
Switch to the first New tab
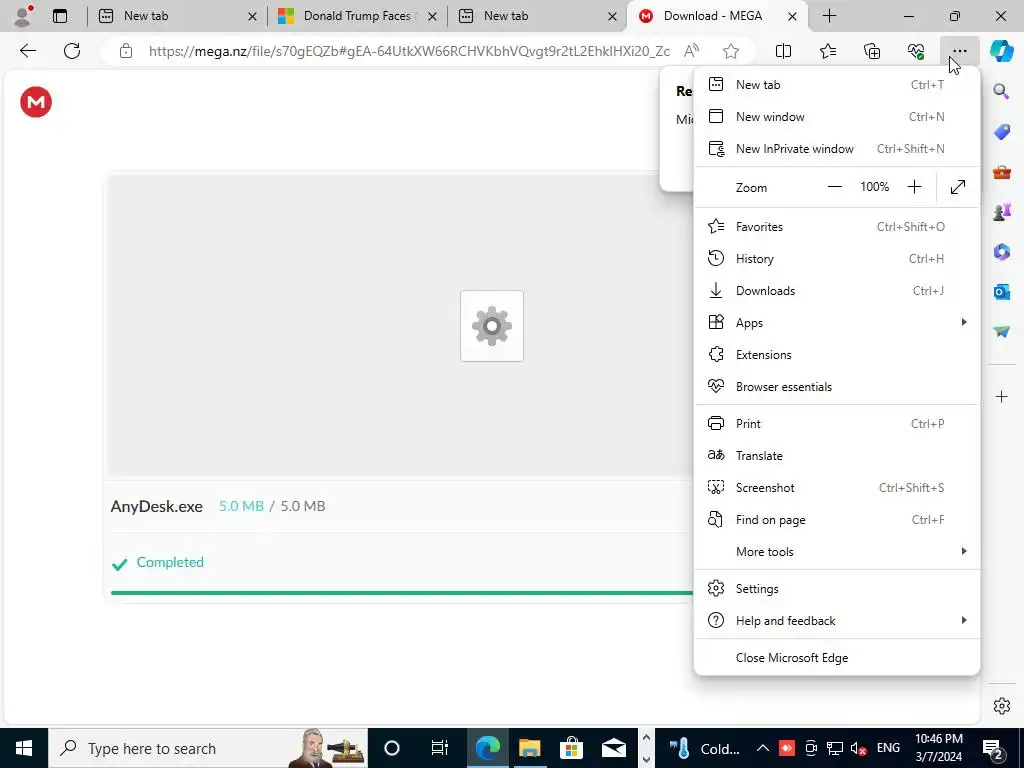click(178, 16)
